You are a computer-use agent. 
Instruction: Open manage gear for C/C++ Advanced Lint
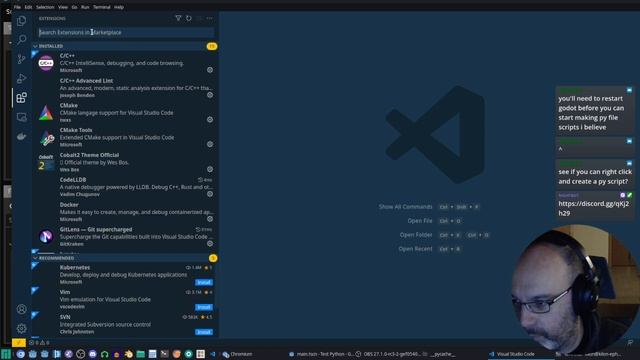click(x=210, y=95)
